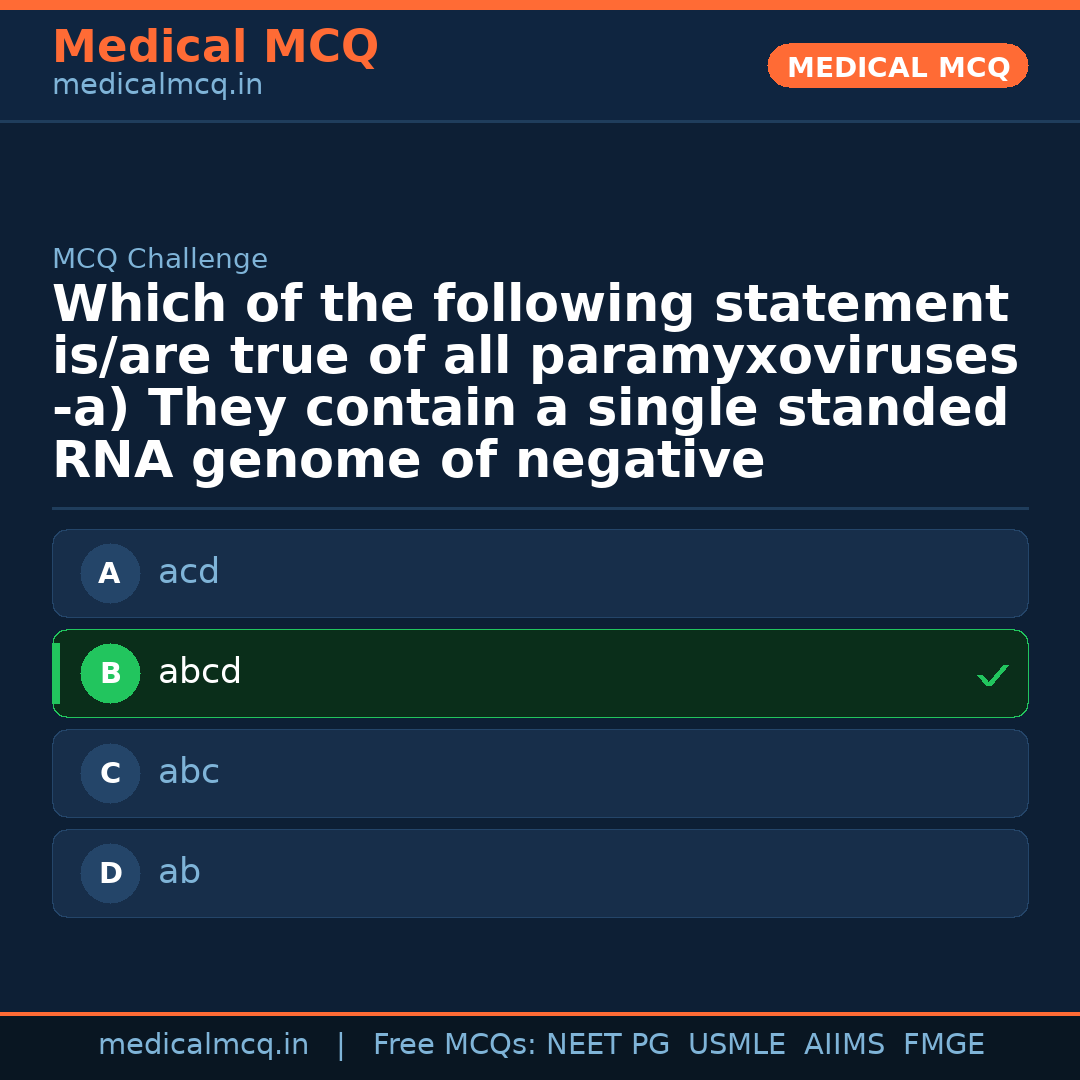
Task: Select answer option C labeled abc
Action: tap(540, 773)
